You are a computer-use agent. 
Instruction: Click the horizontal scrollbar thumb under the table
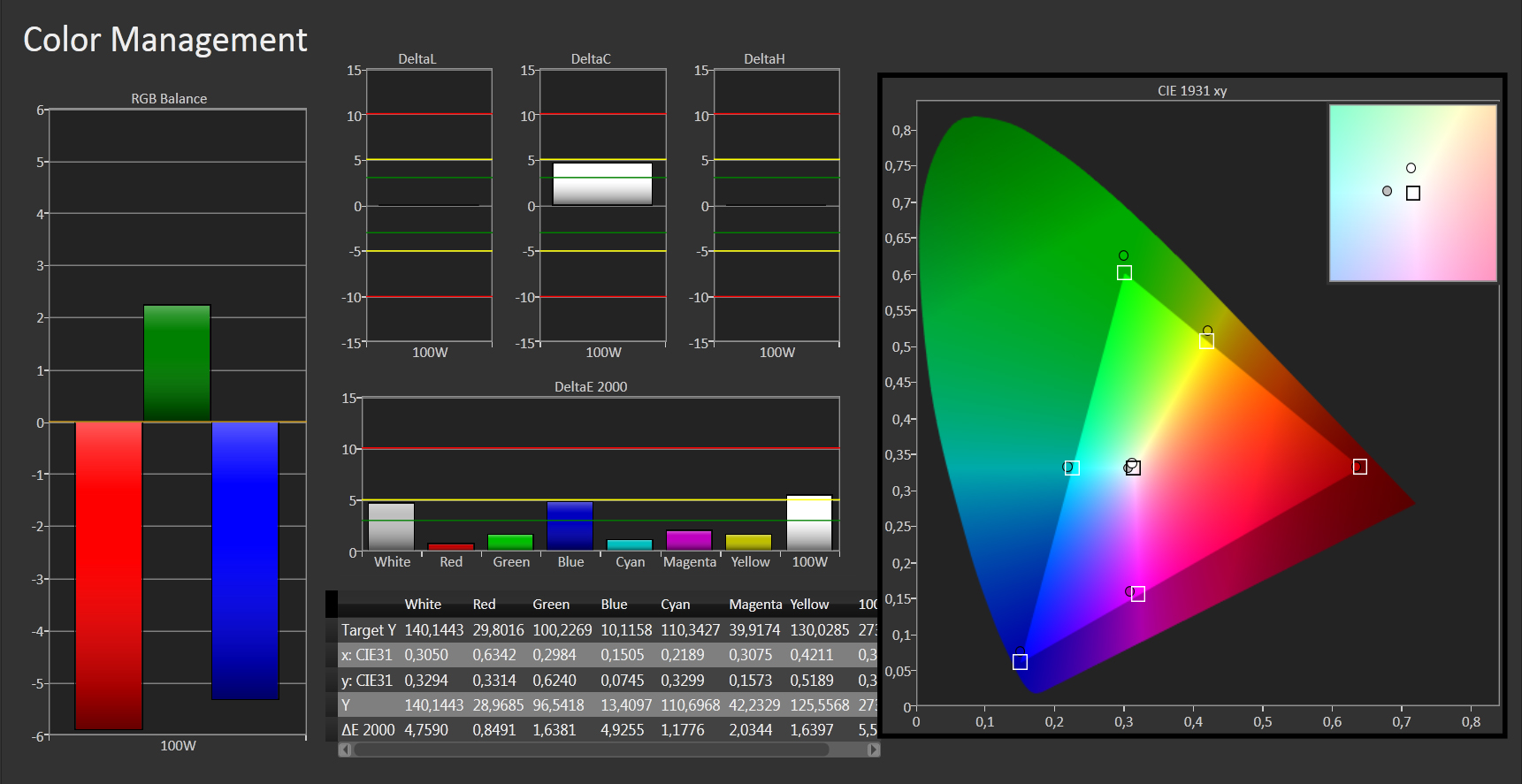591,750
